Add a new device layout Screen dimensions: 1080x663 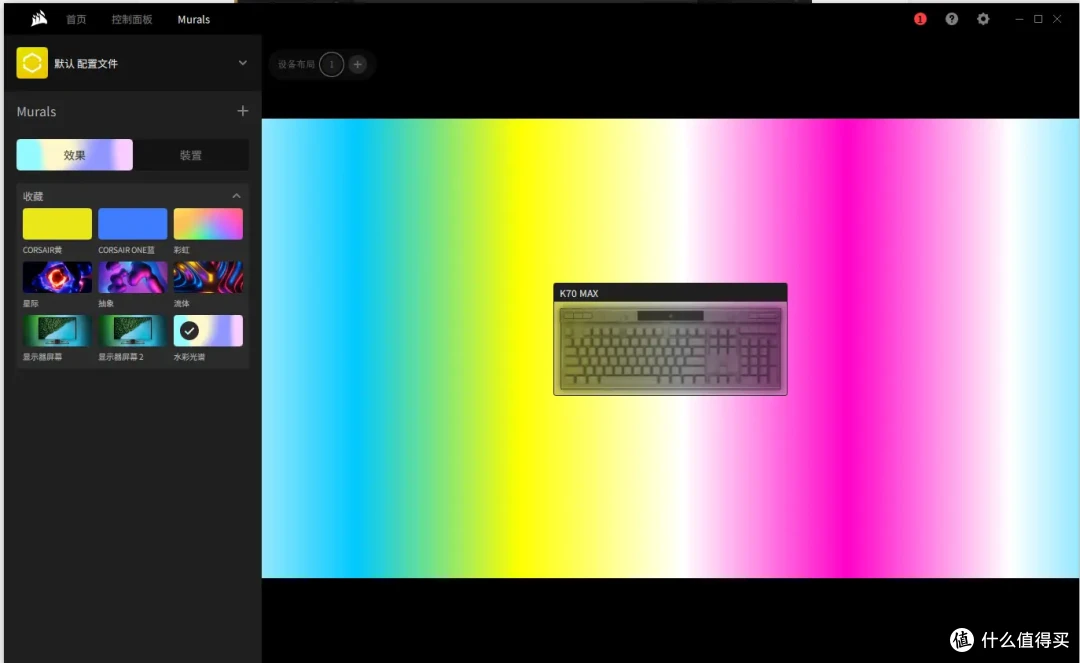click(x=357, y=64)
